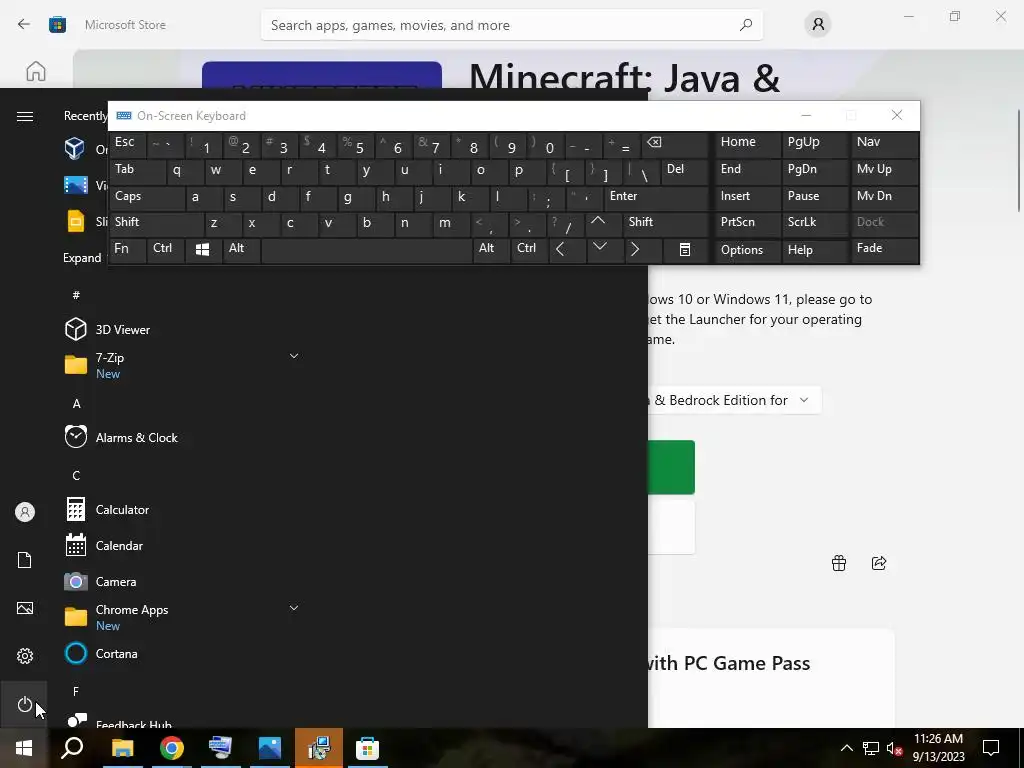Toggle Caps key on On-Screen Keyboard
This screenshot has width=1024, height=768.
tap(146, 197)
